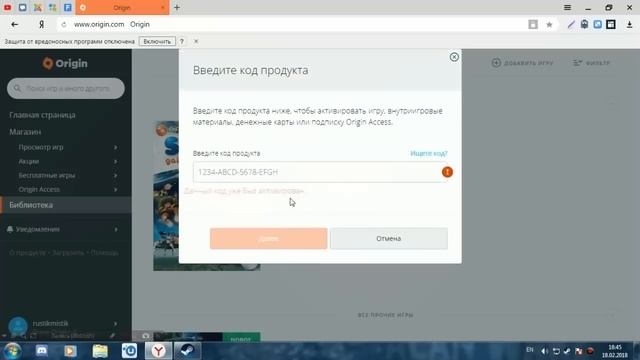Cancel with the 'Отмена' button
Image resolution: width=640 pixels, height=360 pixels.
pos(389,238)
